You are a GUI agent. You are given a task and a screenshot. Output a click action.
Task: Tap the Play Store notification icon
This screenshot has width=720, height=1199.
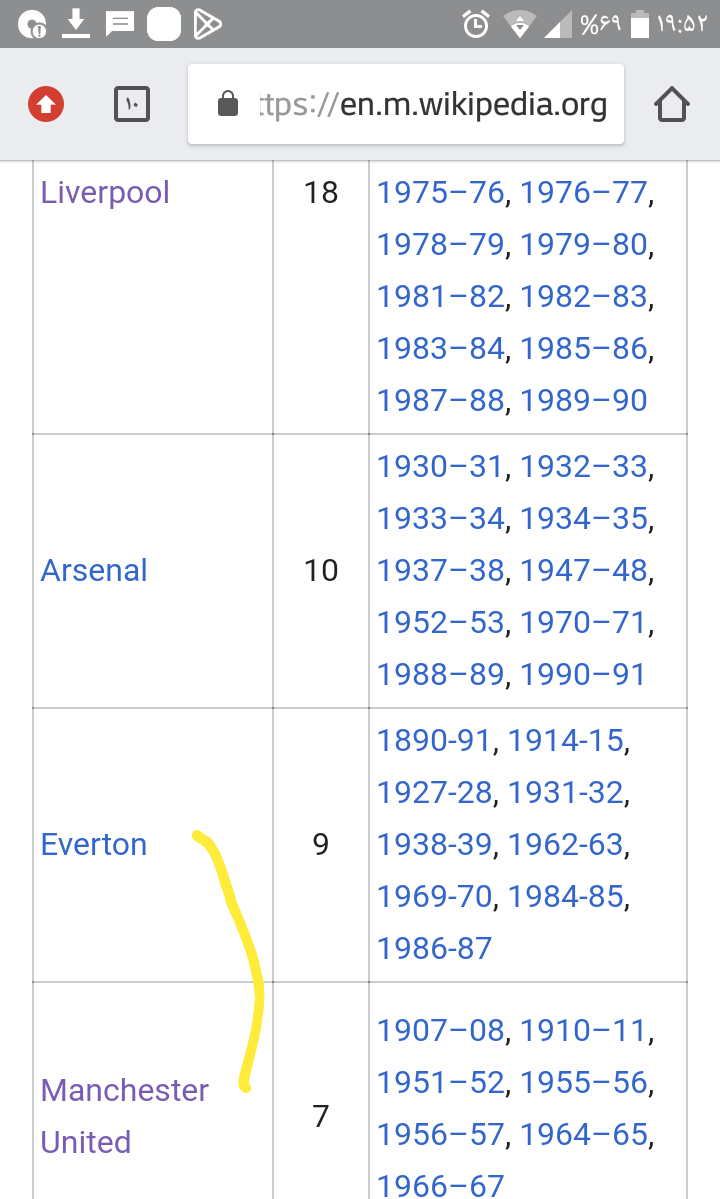pos(207,24)
